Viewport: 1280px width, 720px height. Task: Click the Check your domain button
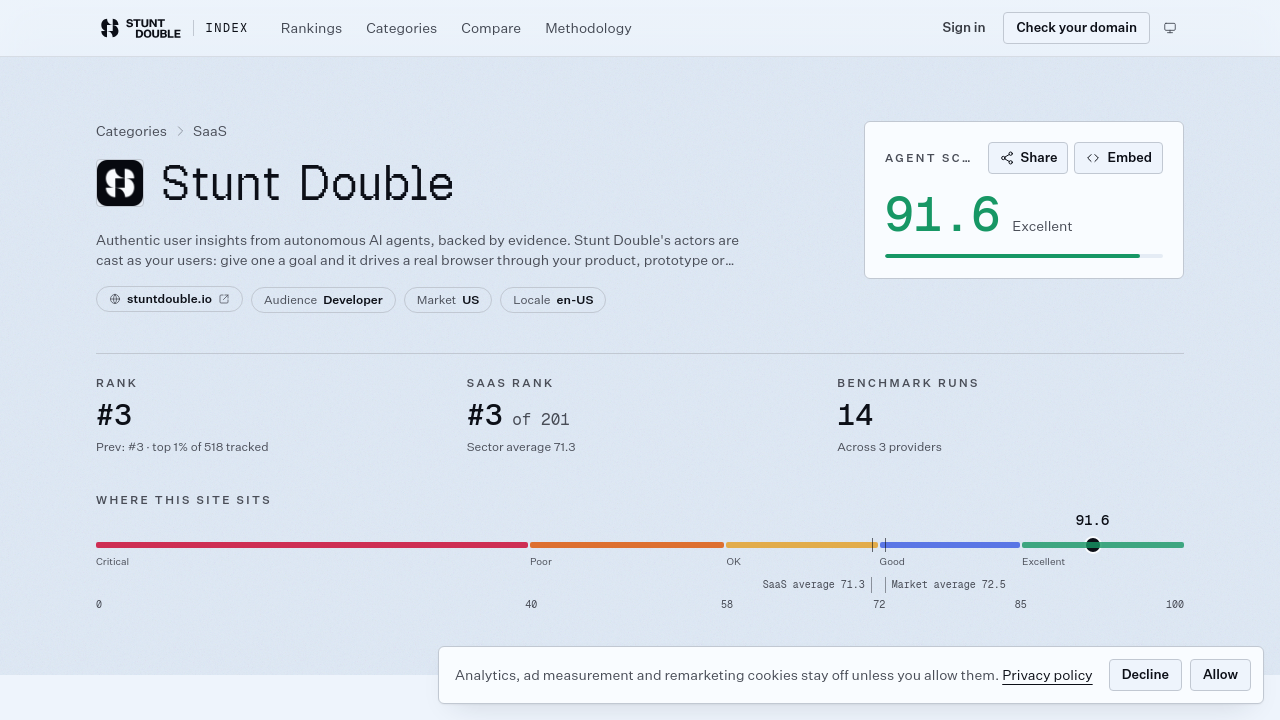(x=1076, y=28)
